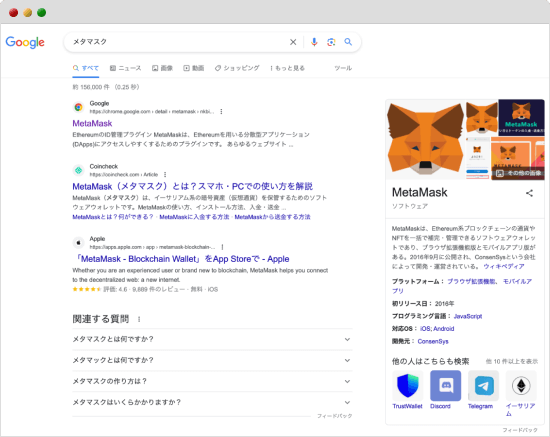Click the Coincheck favicon
Image resolution: width=550 pixels, height=437 pixels.
79,170
